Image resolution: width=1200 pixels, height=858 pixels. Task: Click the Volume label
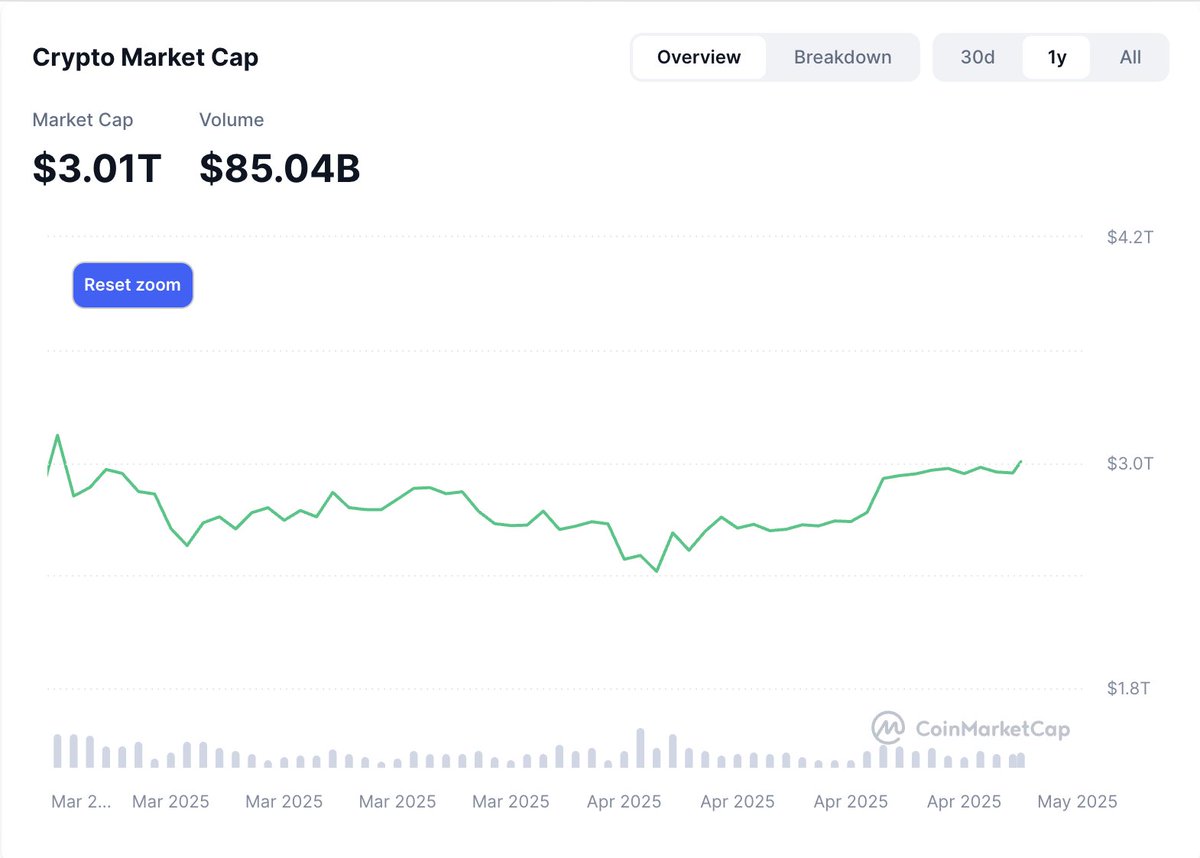231,120
